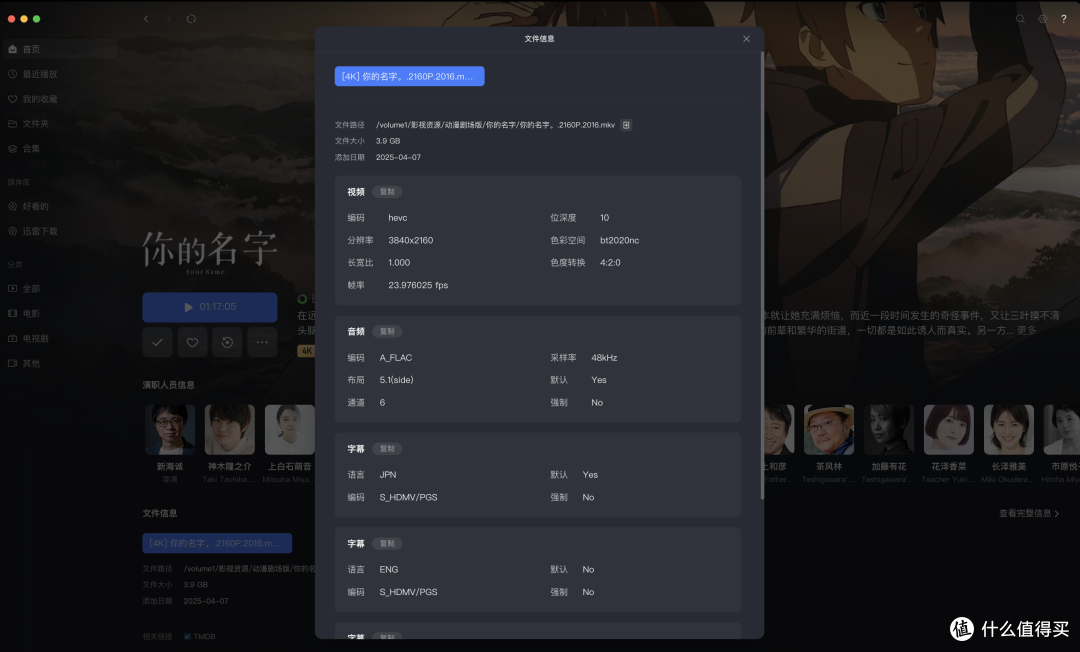Screen dimensions: 1080x652
Task: Click the refresh icon in top bar
Action: click(x=191, y=19)
